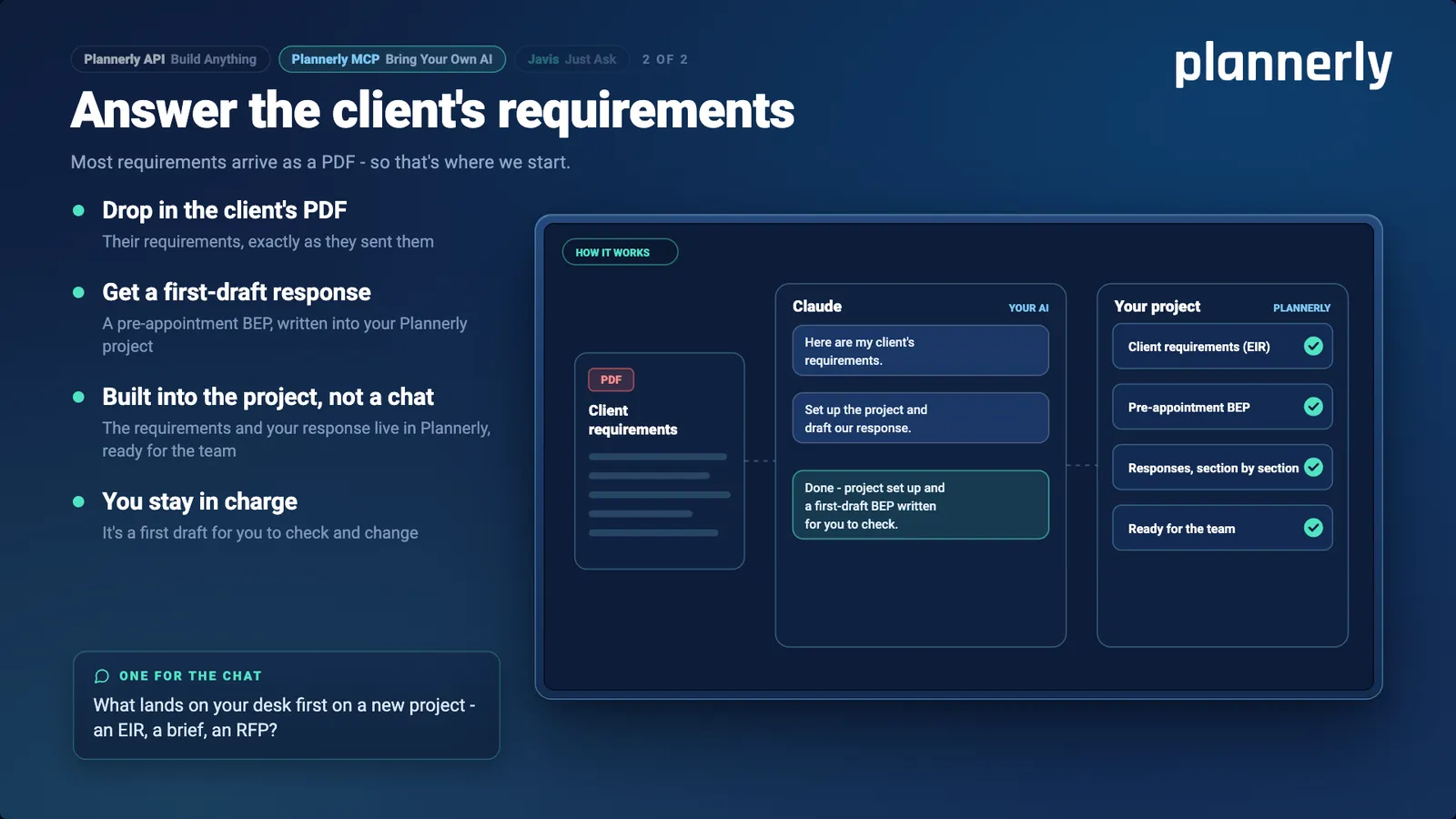Click the red PDF badge icon
Image resolution: width=1456 pixels, height=819 pixels.
(x=612, y=379)
